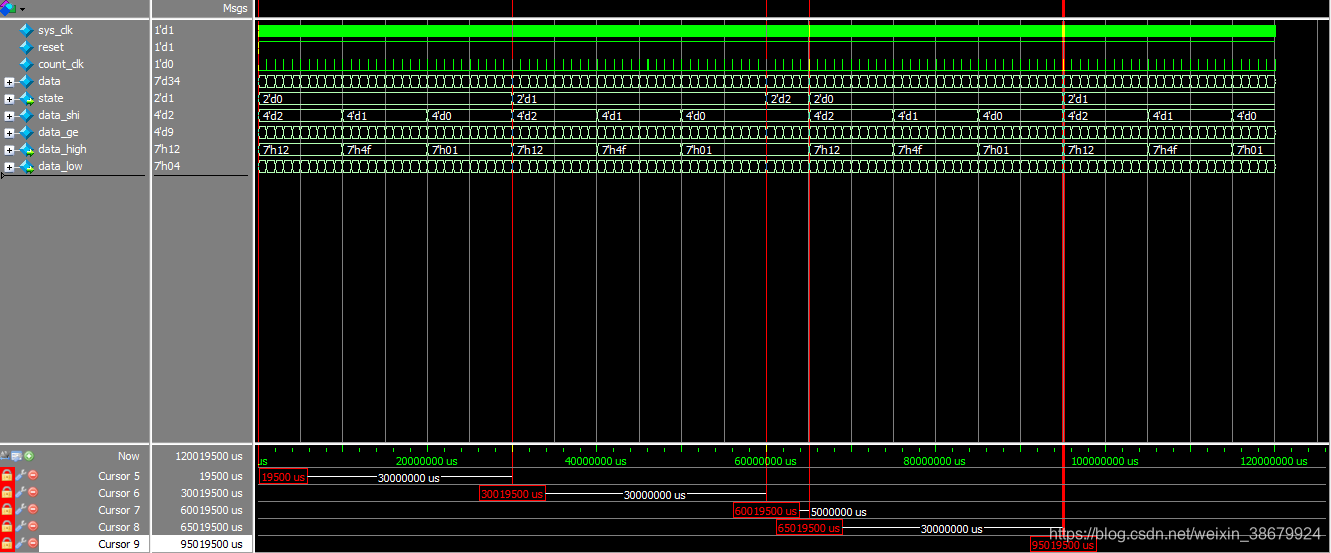Expand the data_high signal
The image size is (1331, 553).
tap(9, 150)
